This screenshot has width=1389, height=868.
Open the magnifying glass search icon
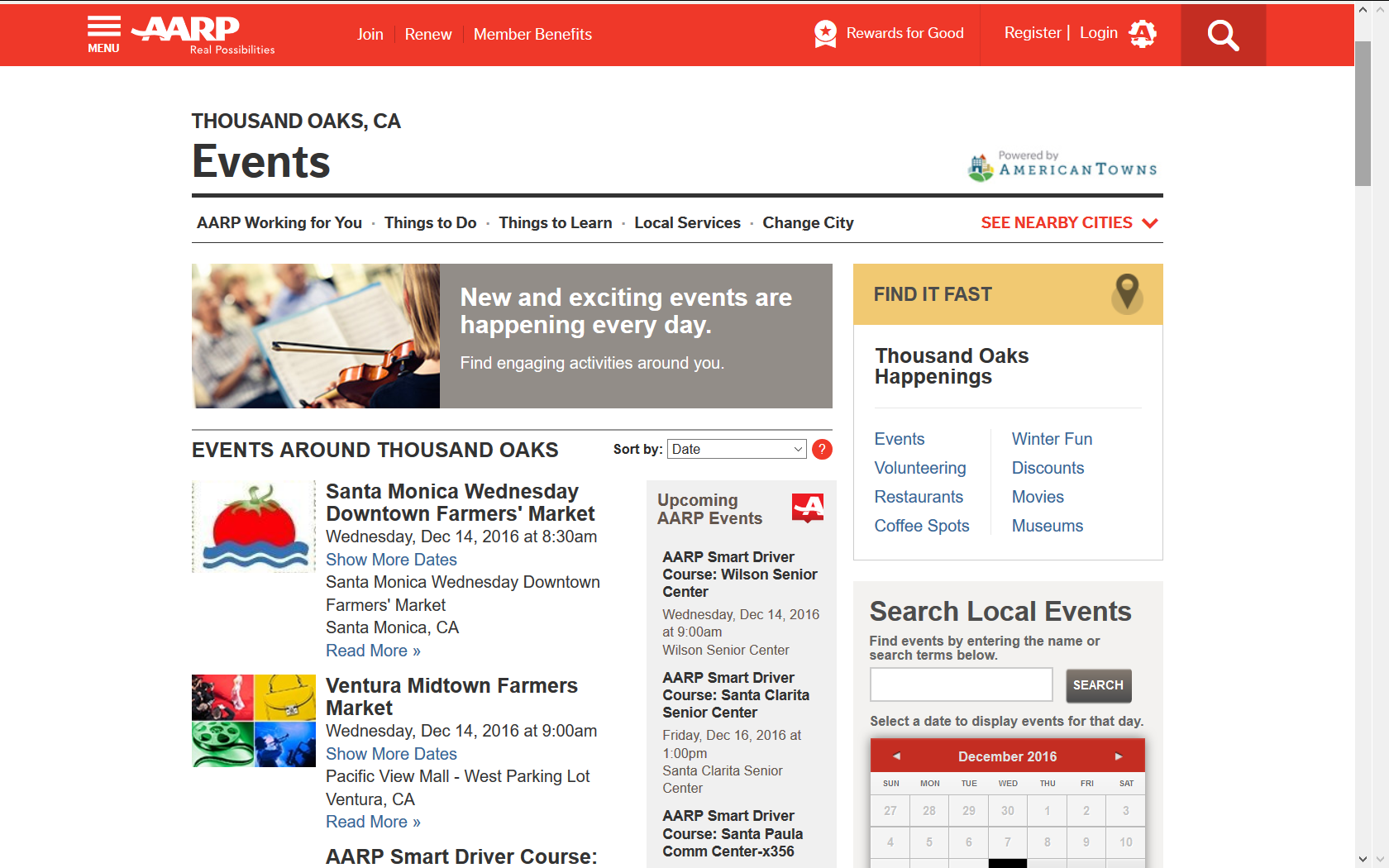(1223, 36)
